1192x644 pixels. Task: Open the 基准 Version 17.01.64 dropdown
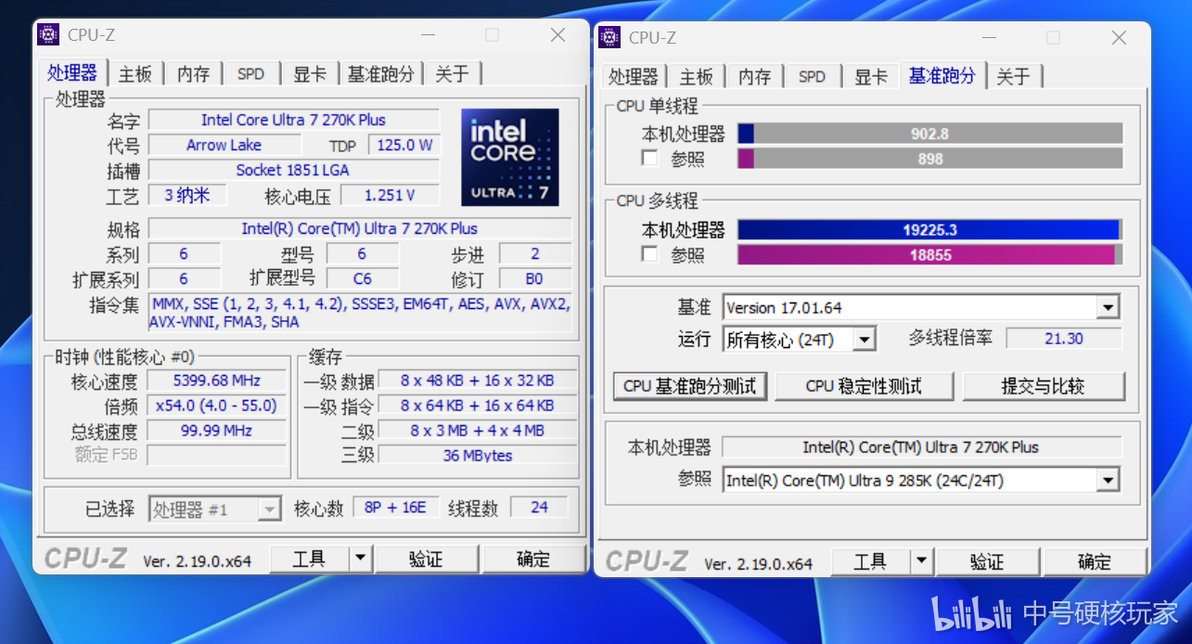[x=1108, y=307]
